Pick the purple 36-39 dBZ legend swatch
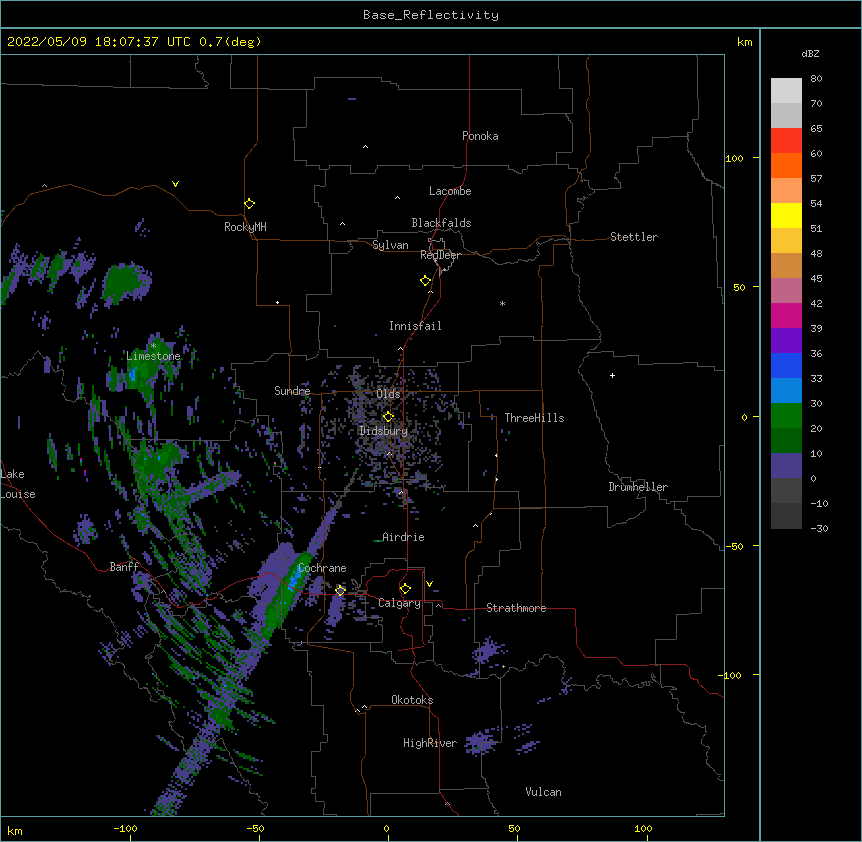 point(786,341)
